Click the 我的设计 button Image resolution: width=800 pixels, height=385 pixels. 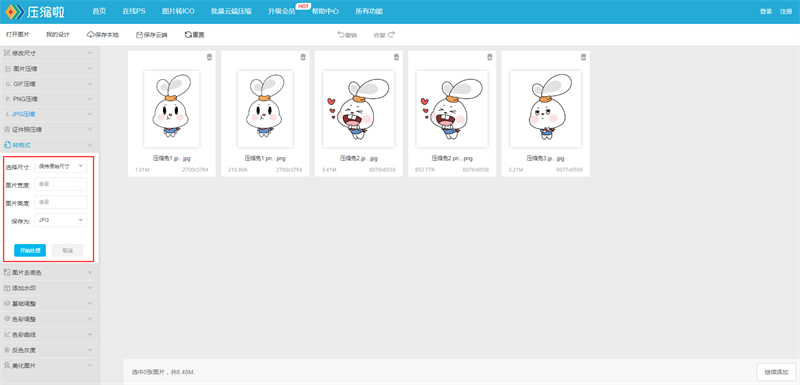click(58, 35)
